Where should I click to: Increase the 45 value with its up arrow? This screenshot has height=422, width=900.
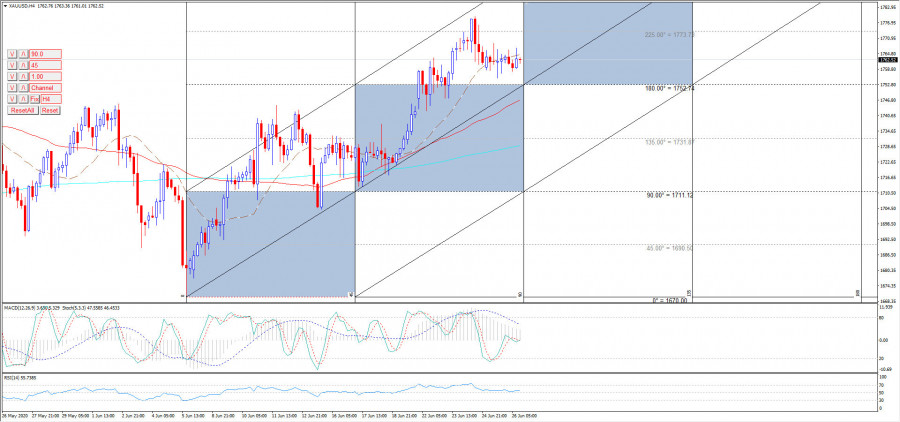[x=22, y=65]
